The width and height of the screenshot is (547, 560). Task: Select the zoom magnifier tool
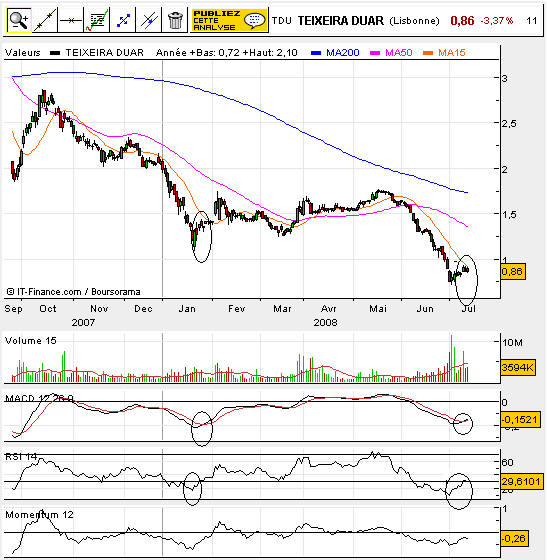[x=19, y=20]
